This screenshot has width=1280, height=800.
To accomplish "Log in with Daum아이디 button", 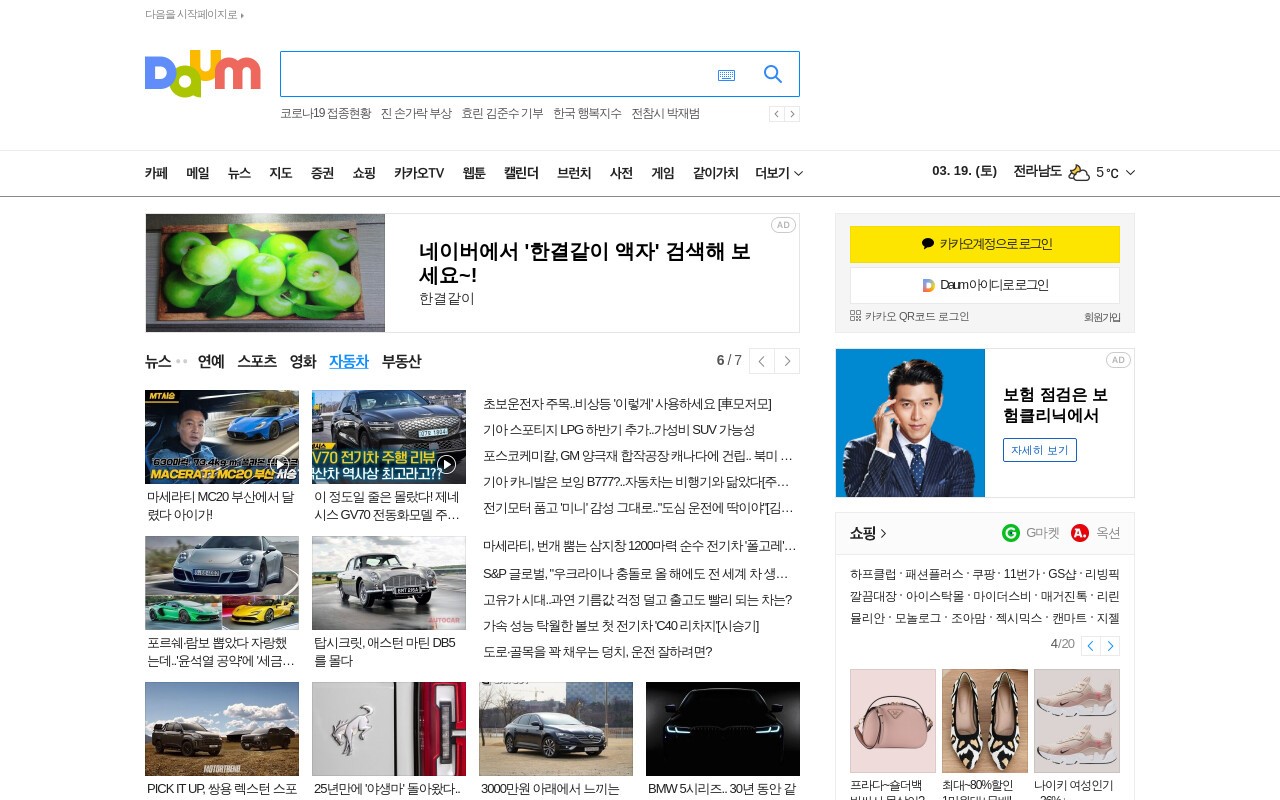I will coord(985,285).
